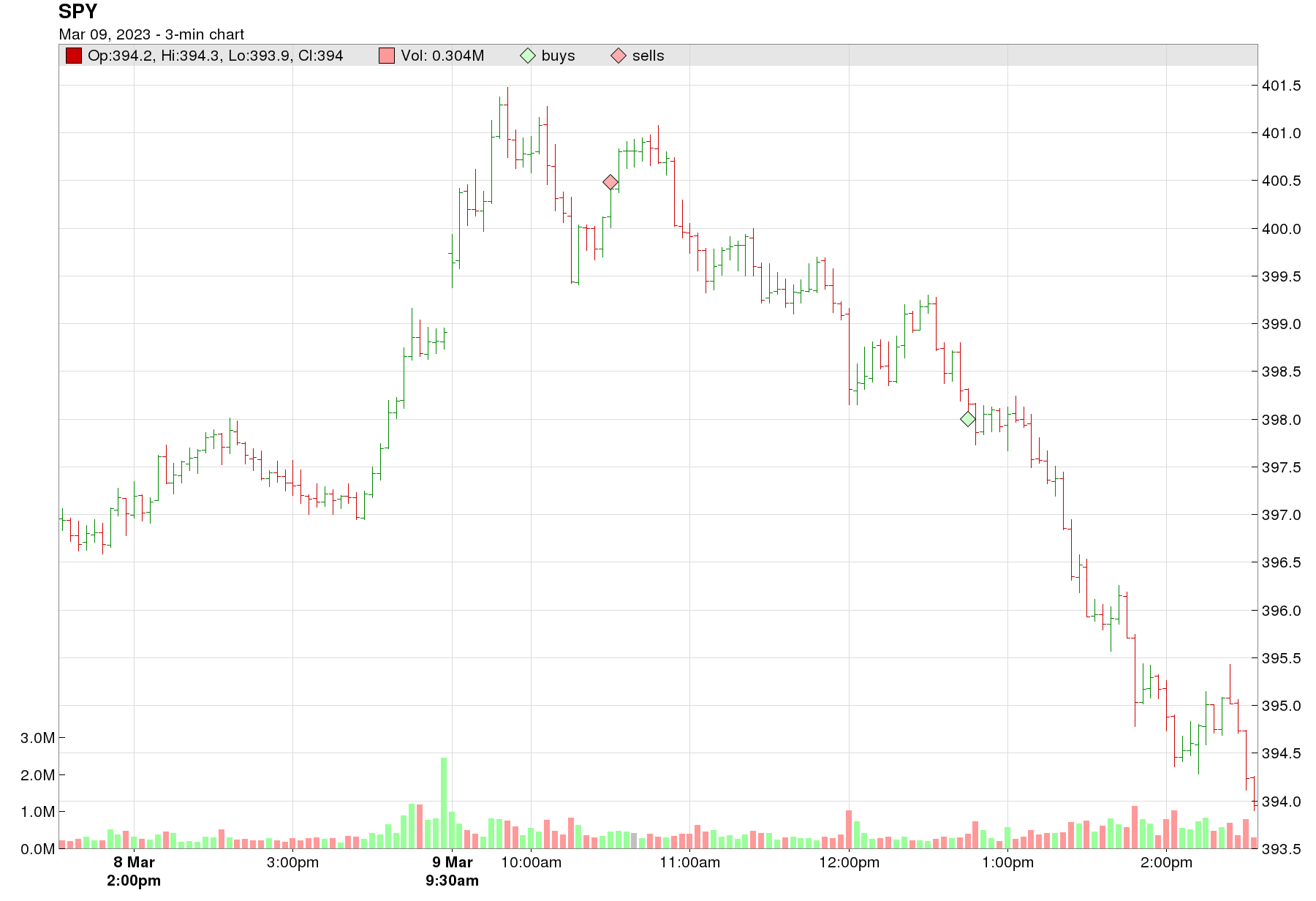Click the '8 Mar 2:00pm' time label
Image resolution: width=1316 pixels, height=901 pixels.
pos(134,871)
